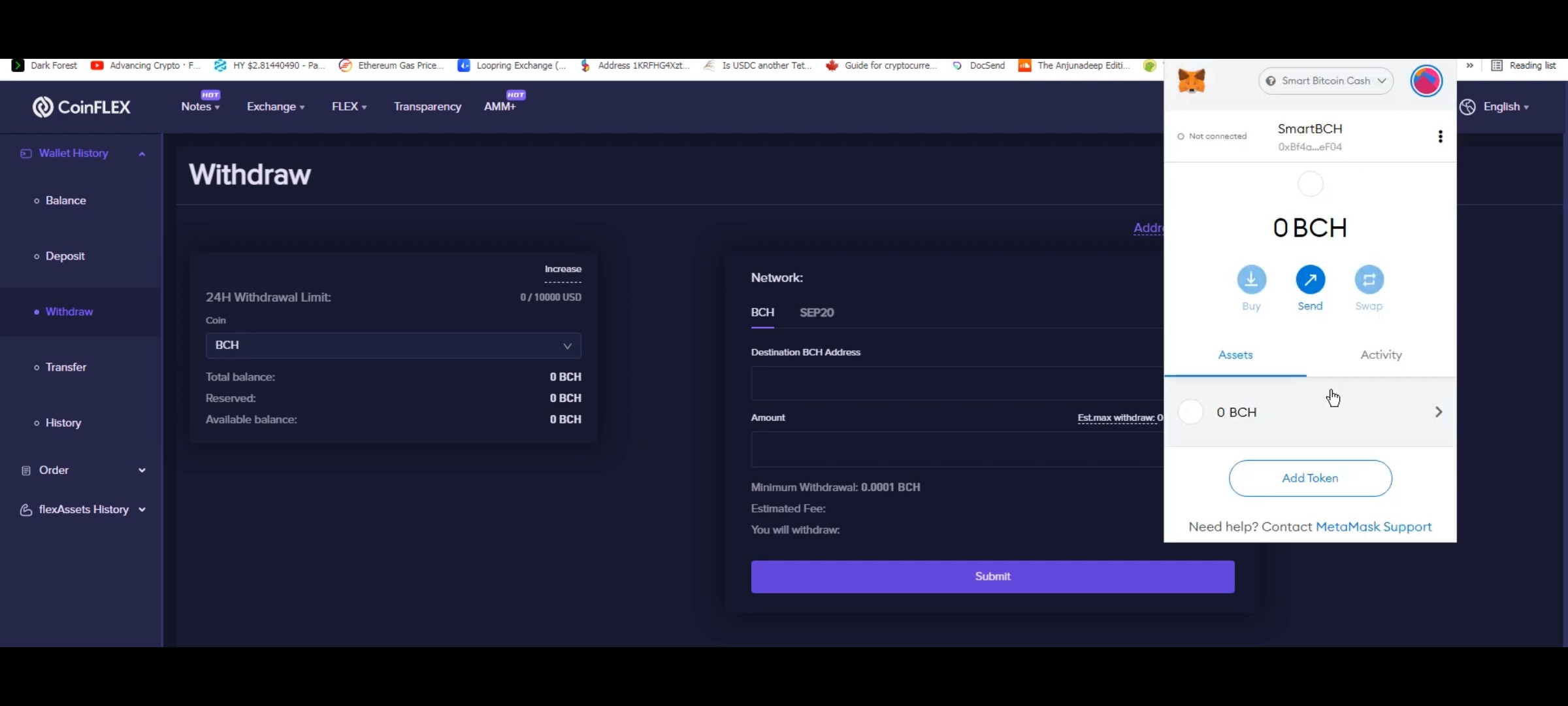Click the 0 BCH balance text in MetaMask
The height and width of the screenshot is (706, 1568).
1310,228
